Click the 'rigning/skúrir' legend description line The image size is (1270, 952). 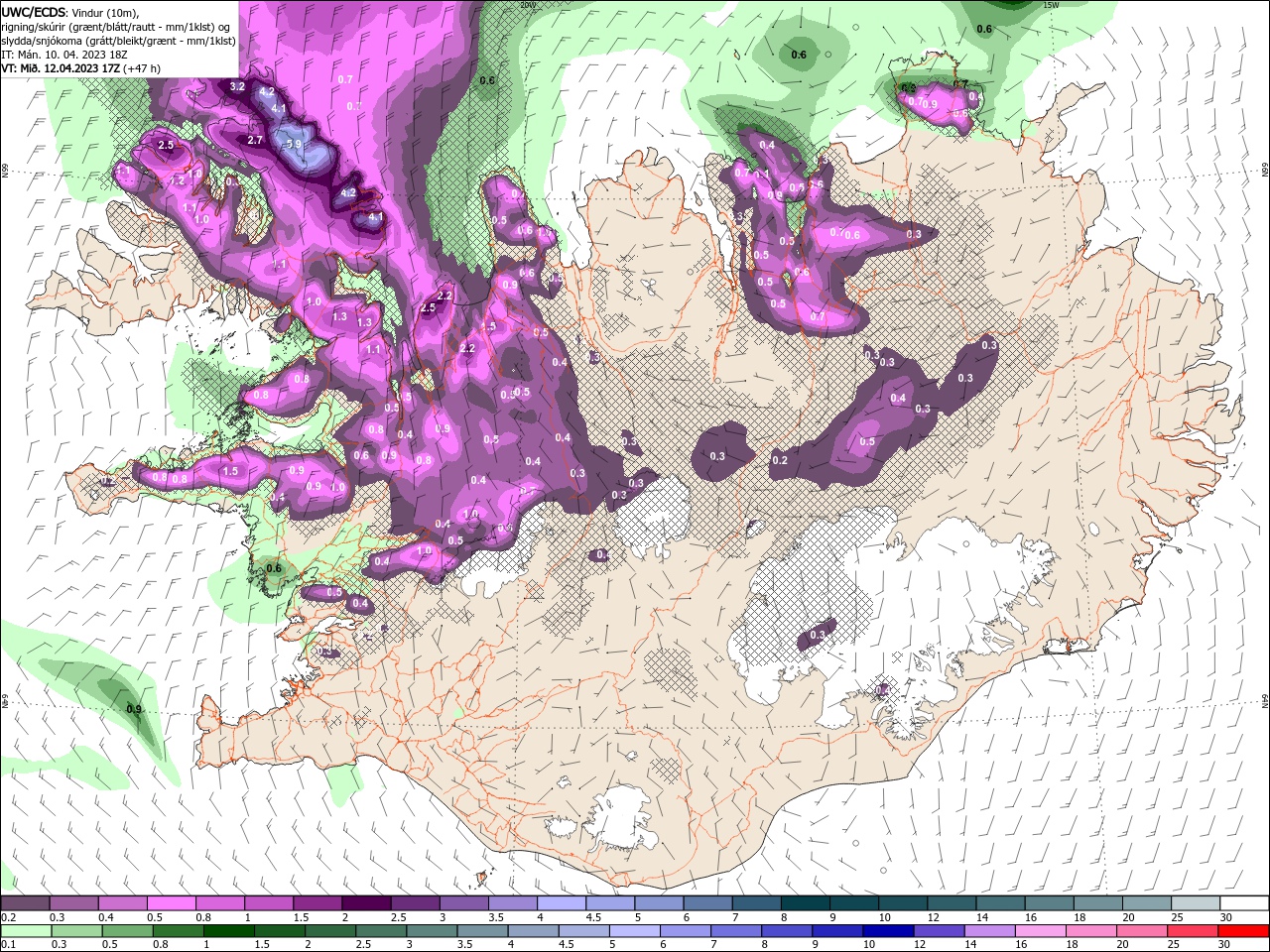(x=117, y=26)
